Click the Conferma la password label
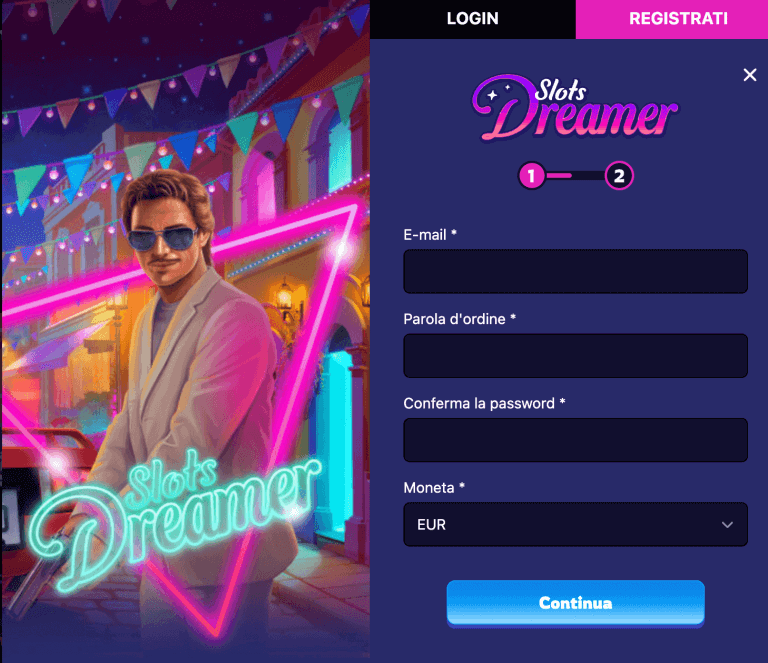Screen dimensions: 768x663 (484, 403)
